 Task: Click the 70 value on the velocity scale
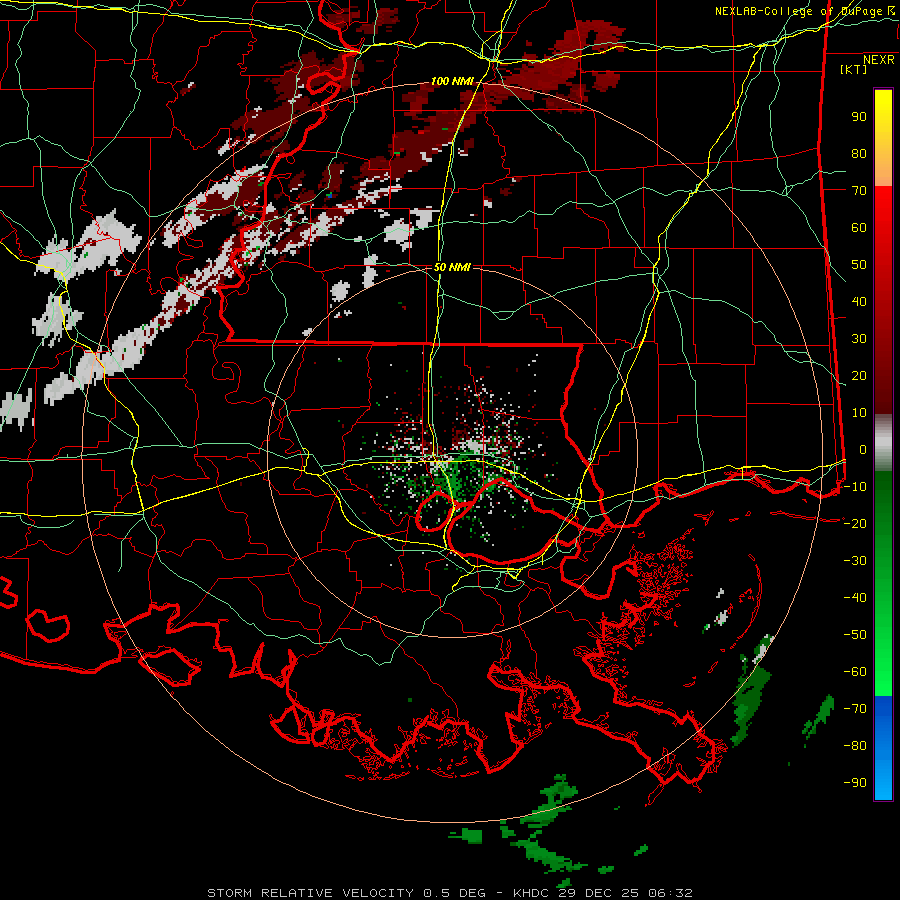859,191
